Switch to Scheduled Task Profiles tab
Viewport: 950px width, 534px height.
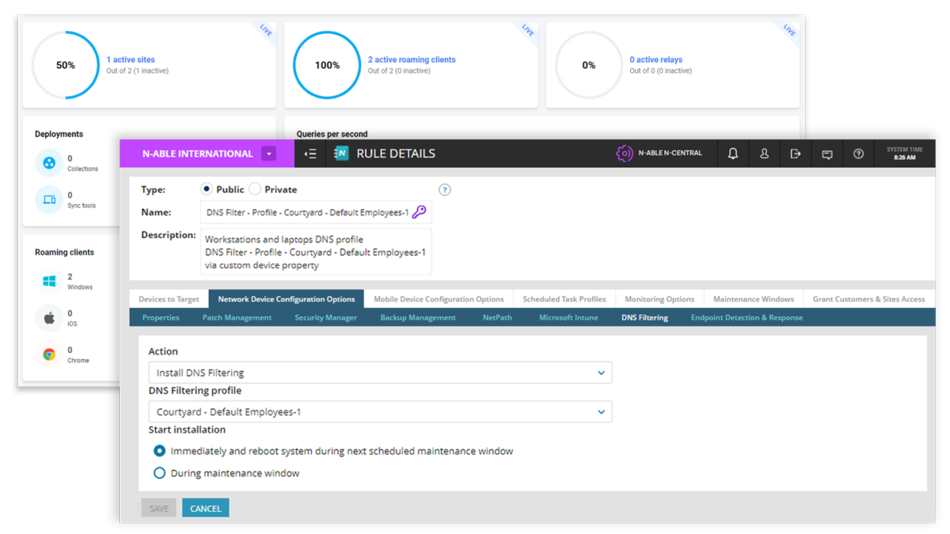(564, 299)
